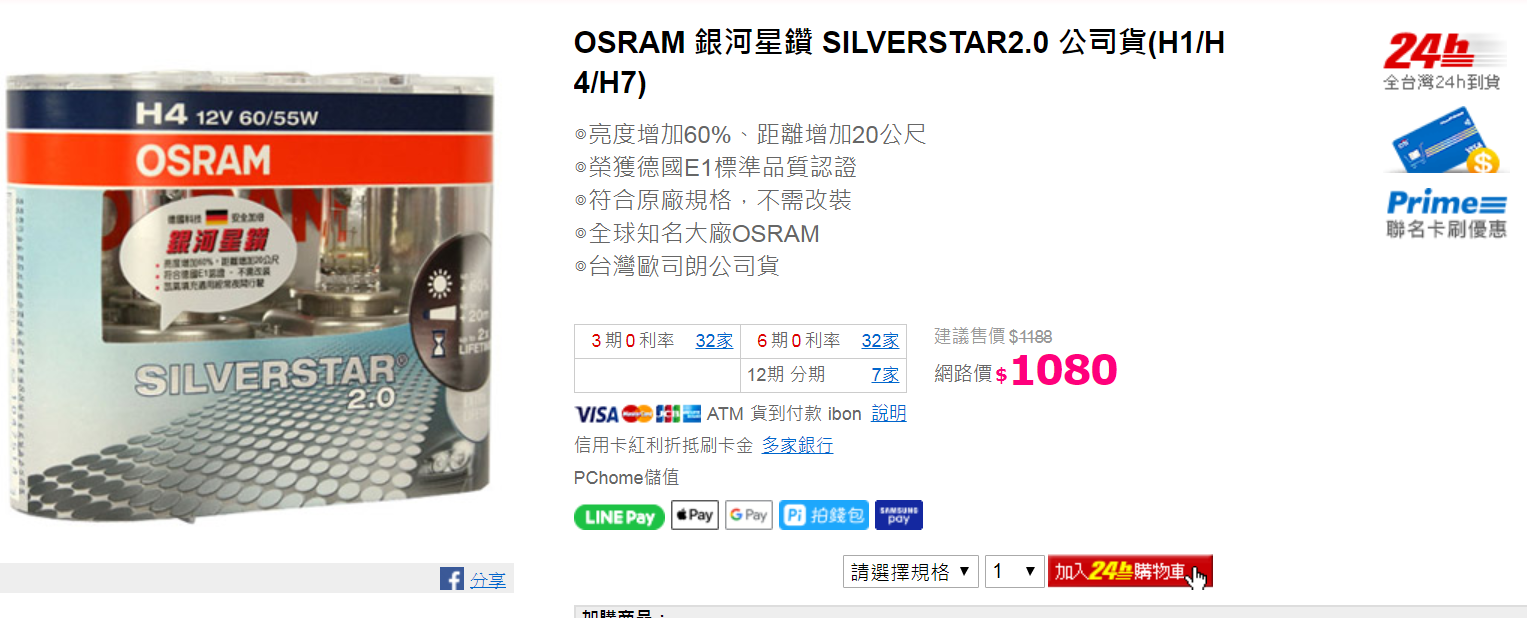Open the 多家銀行 link
The width and height of the screenshot is (1527, 618).
pyautogui.click(x=797, y=446)
